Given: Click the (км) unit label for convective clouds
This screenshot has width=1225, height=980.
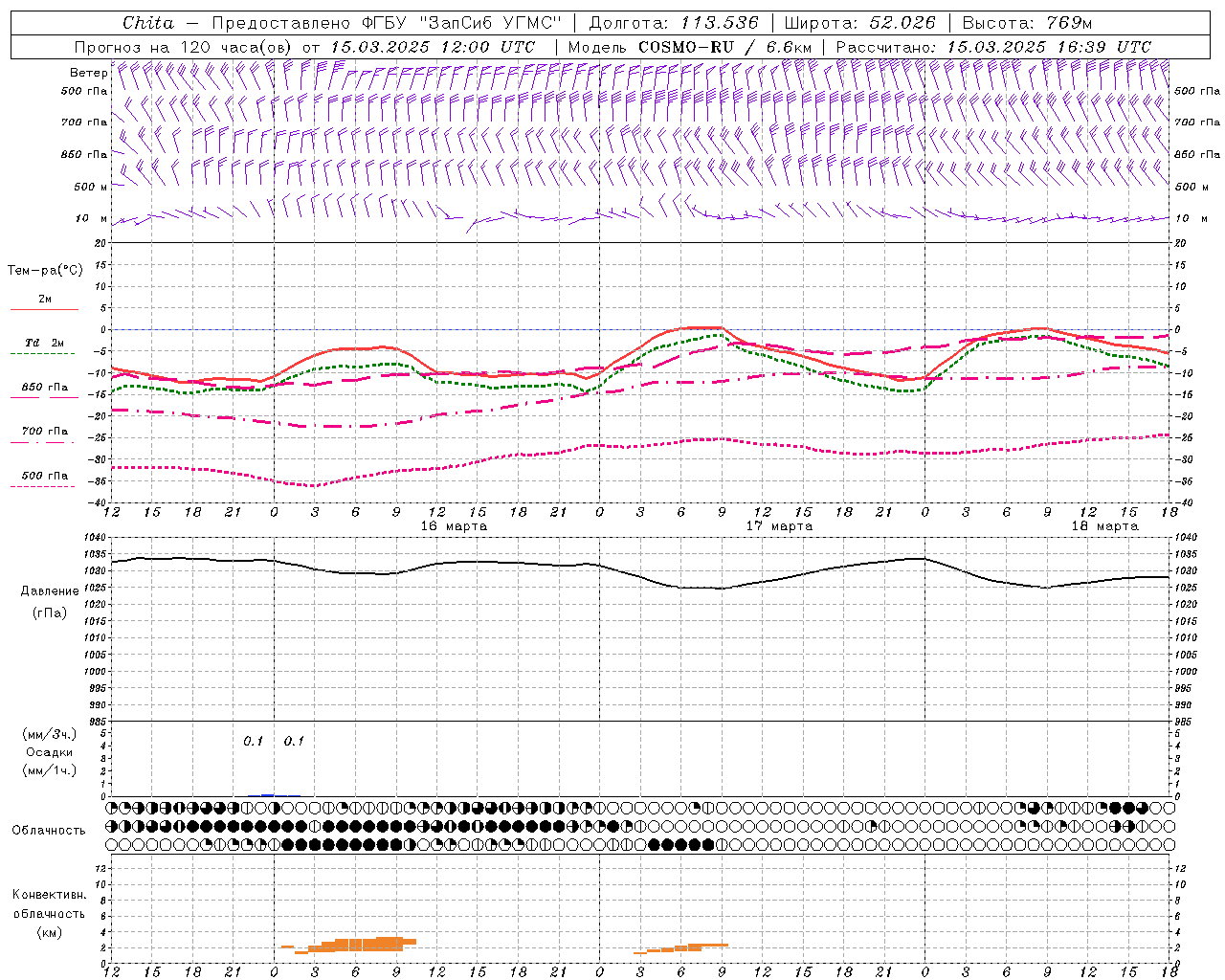Looking at the screenshot, I should 49,932.
